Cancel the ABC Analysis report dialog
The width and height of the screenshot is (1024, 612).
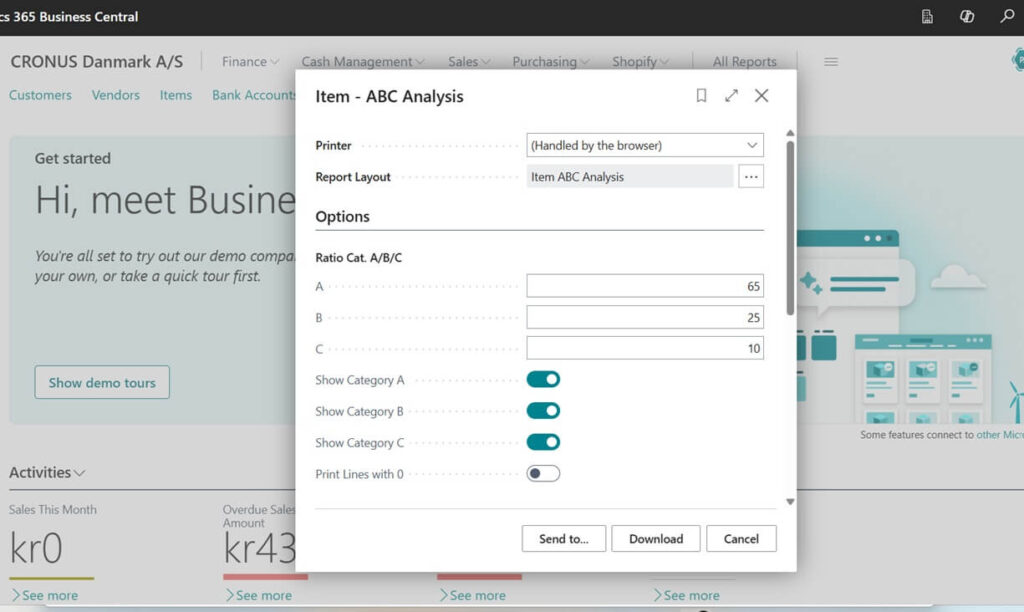pyautogui.click(x=741, y=539)
